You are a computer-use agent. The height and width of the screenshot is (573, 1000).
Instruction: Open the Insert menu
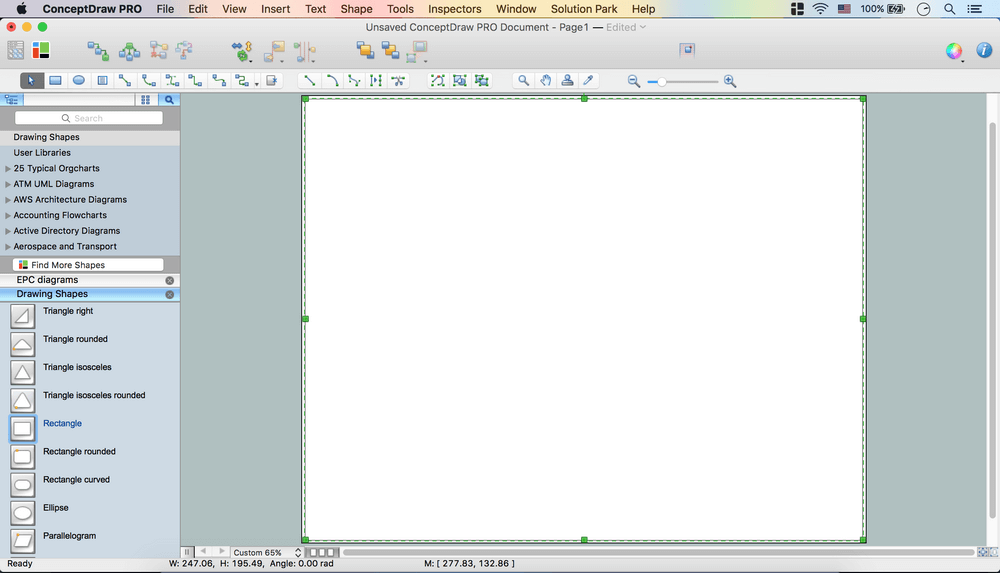(x=276, y=9)
